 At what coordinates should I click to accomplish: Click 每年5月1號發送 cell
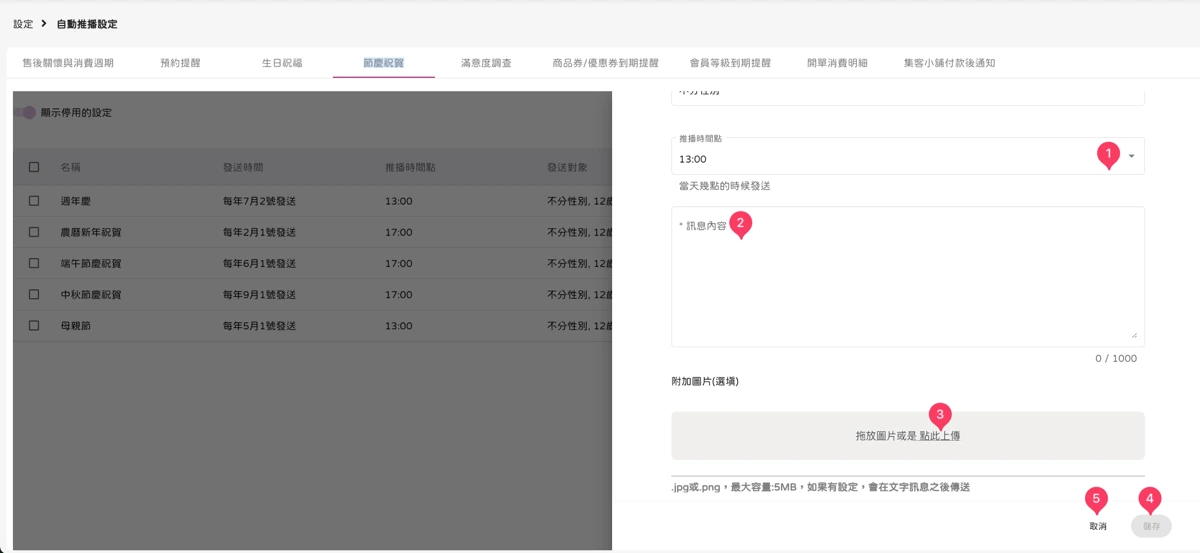click(259, 325)
